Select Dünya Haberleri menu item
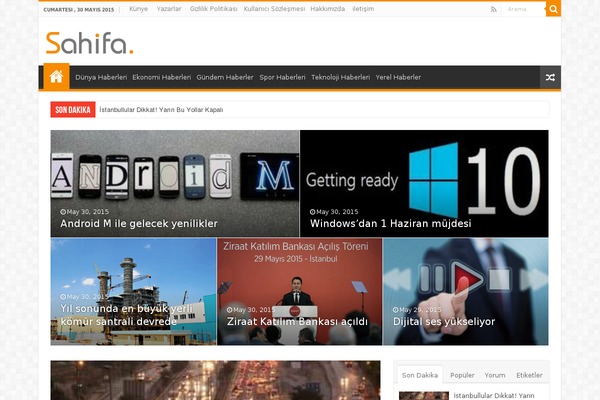The height and width of the screenshot is (400, 600). tap(101, 77)
